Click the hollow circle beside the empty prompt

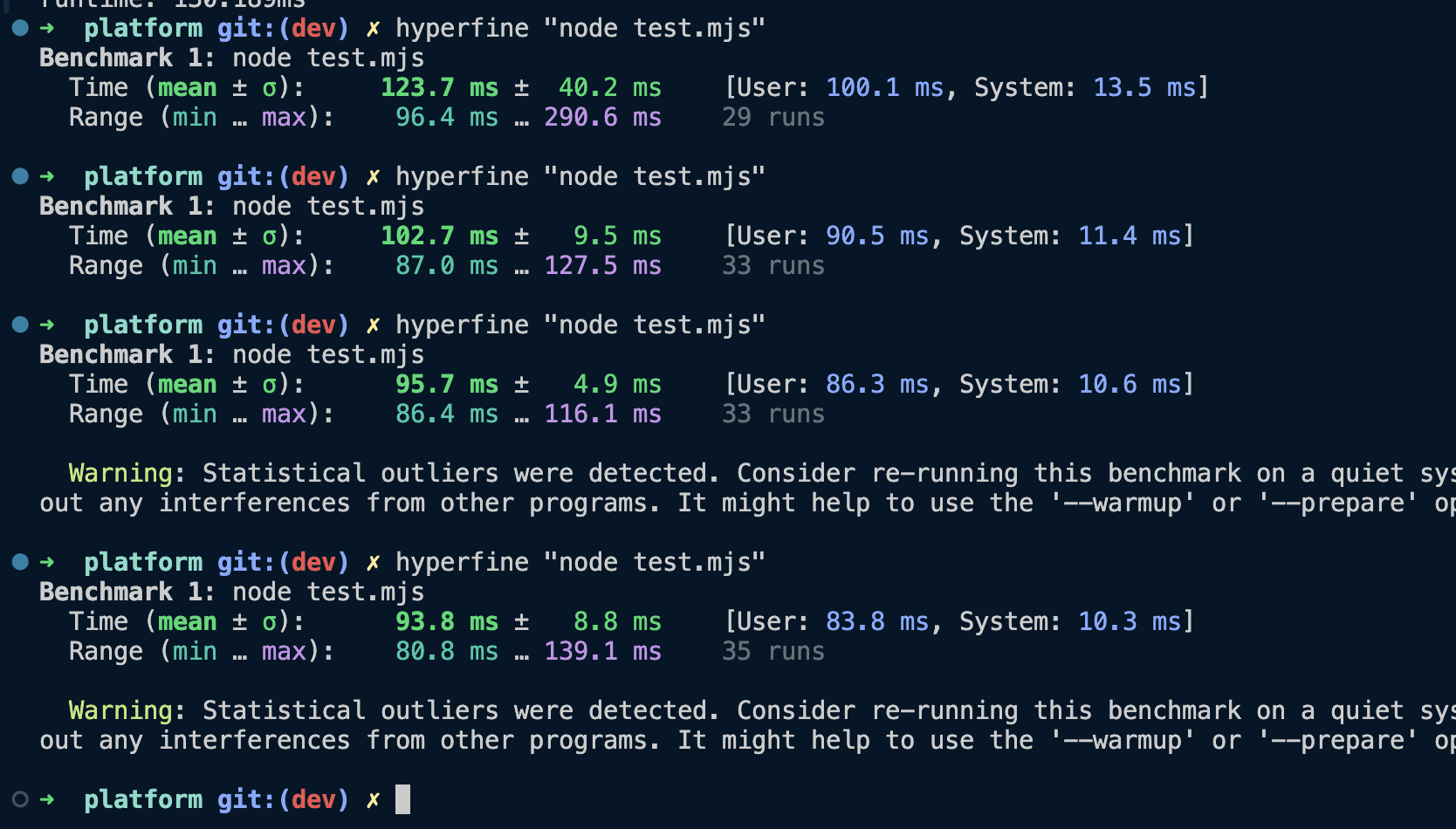[x=20, y=799]
